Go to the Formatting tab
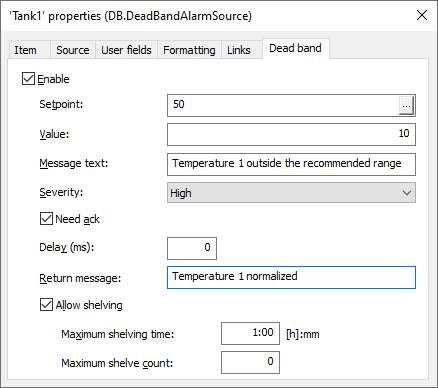438x388 pixels. [189, 50]
